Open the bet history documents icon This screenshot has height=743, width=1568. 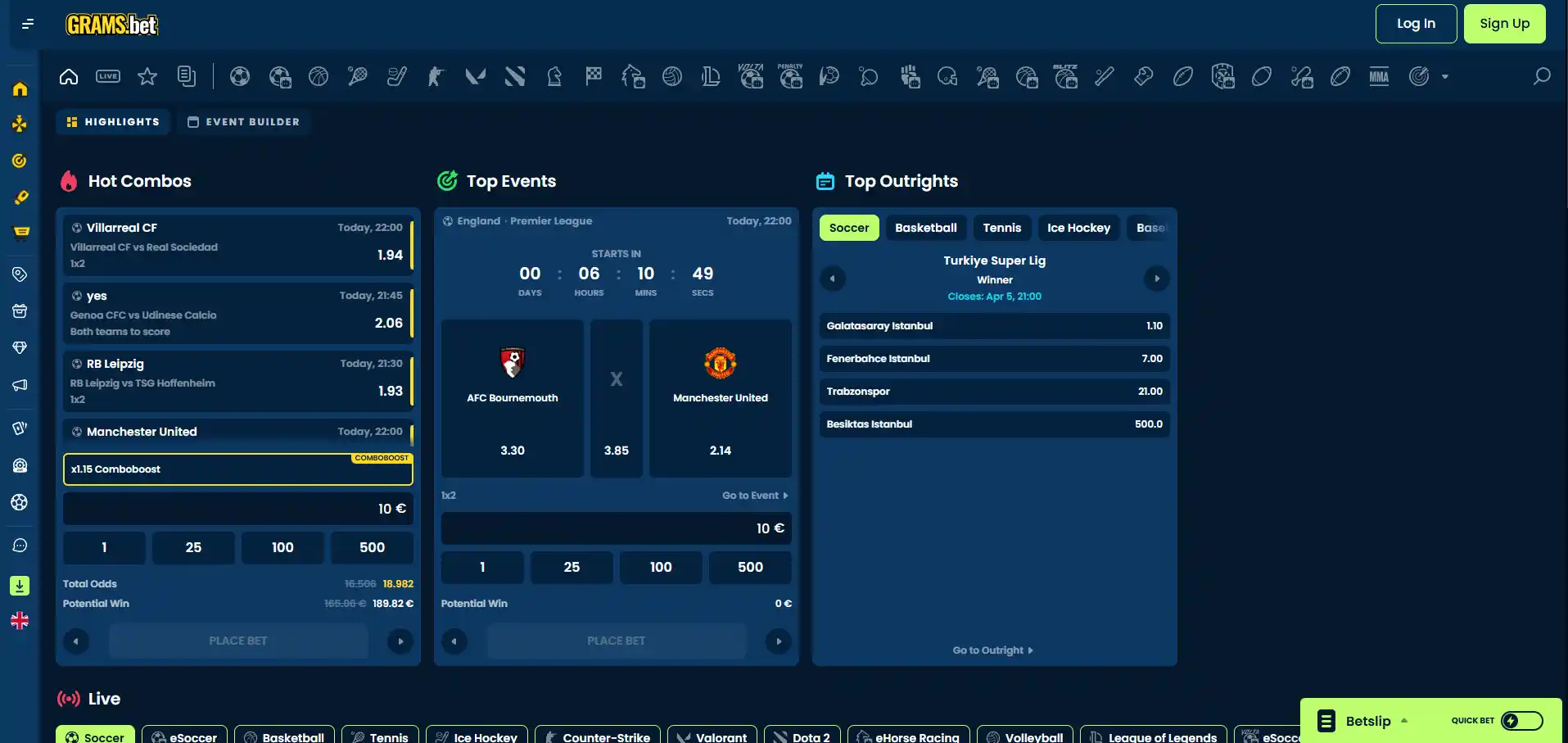tap(187, 76)
